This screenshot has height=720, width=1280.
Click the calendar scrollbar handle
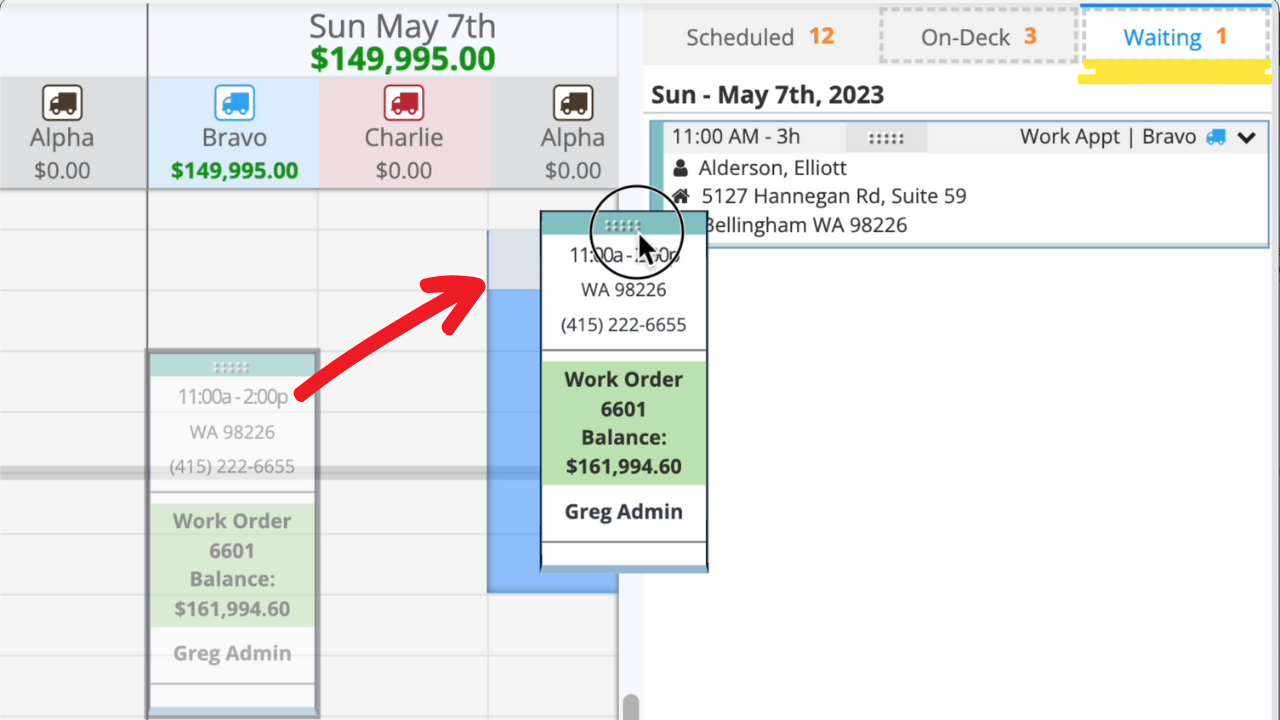630,707
